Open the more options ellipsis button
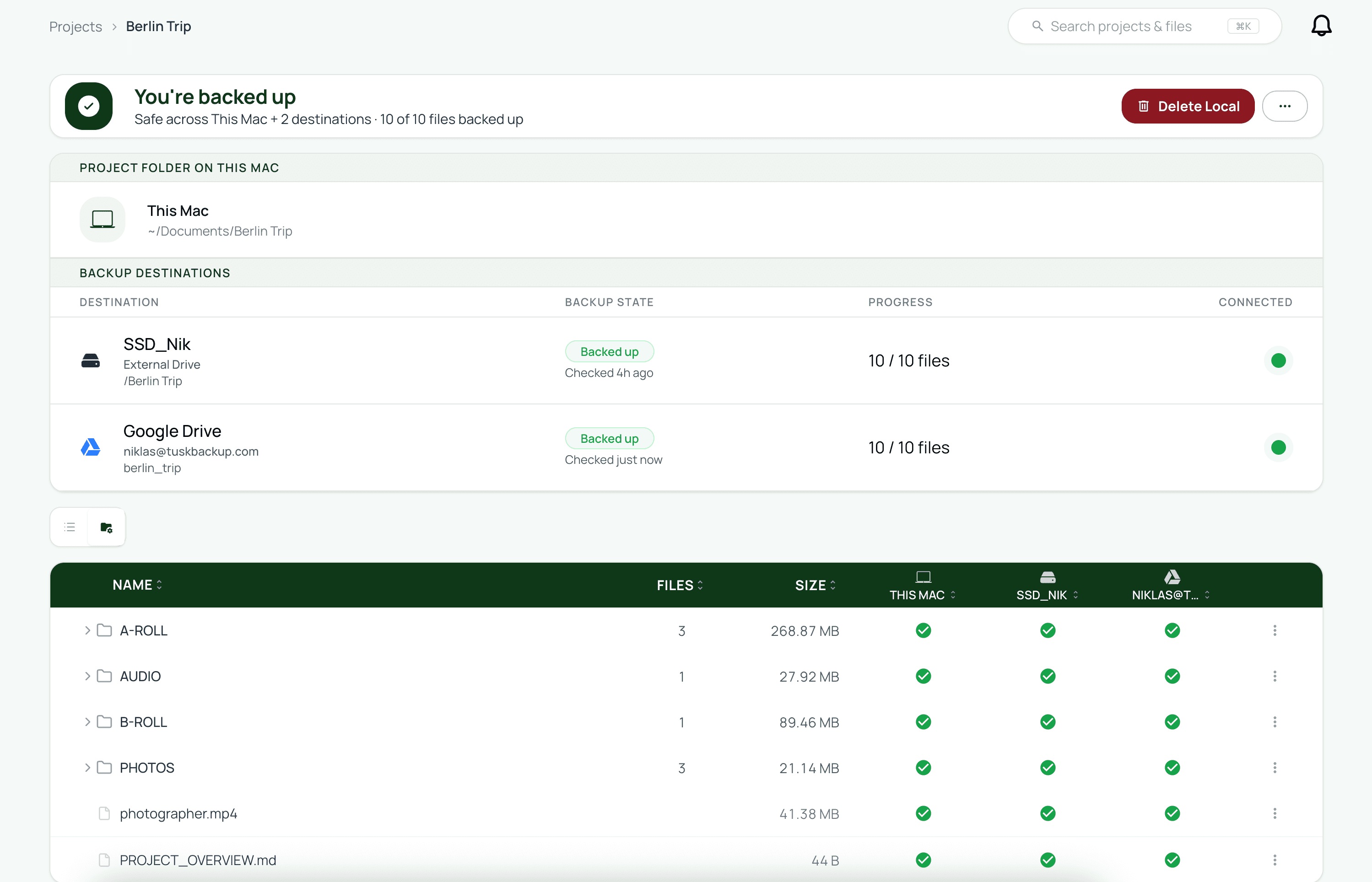The height and width of the screenshot is (882, 1372). coord(1284,106)
